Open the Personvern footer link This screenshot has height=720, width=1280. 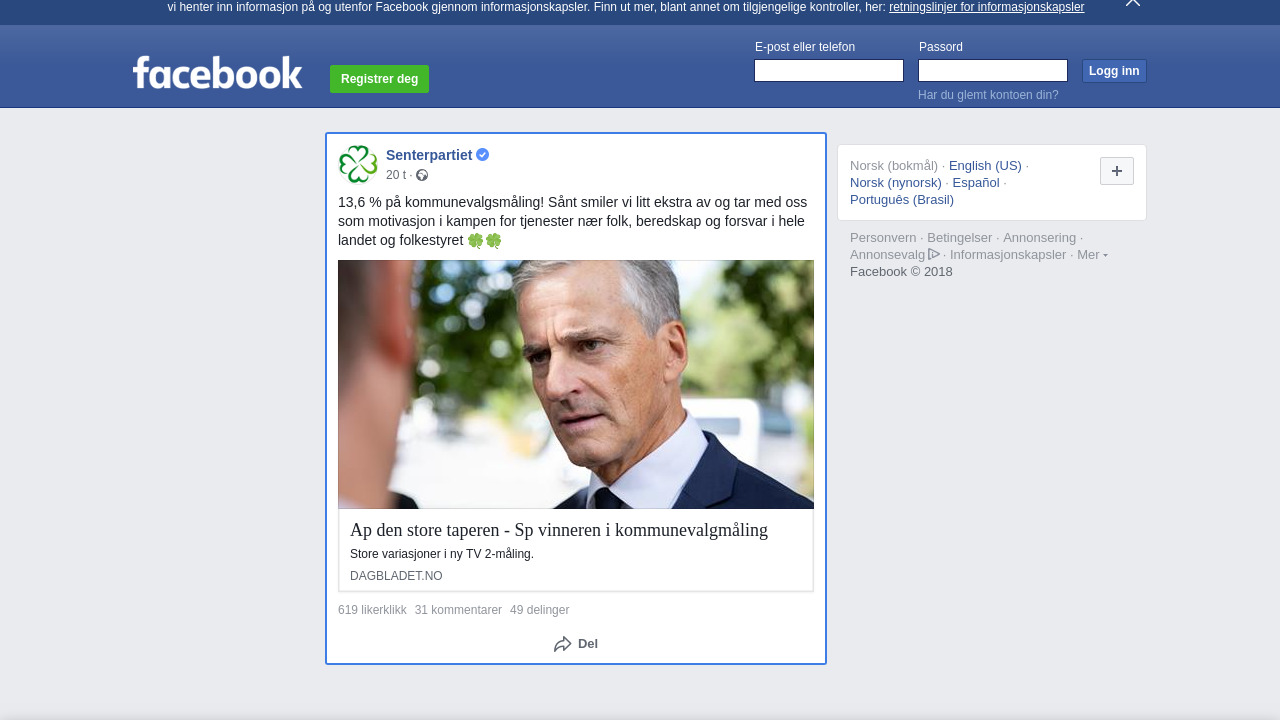pos(883,238)
